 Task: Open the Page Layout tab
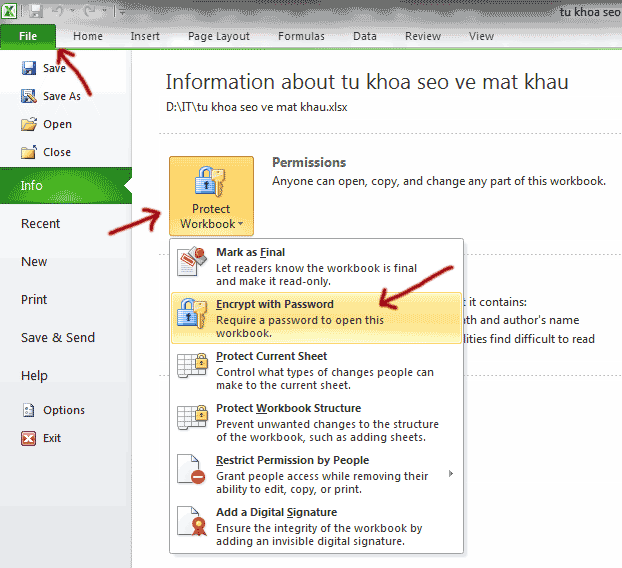(x=219, y=36)
